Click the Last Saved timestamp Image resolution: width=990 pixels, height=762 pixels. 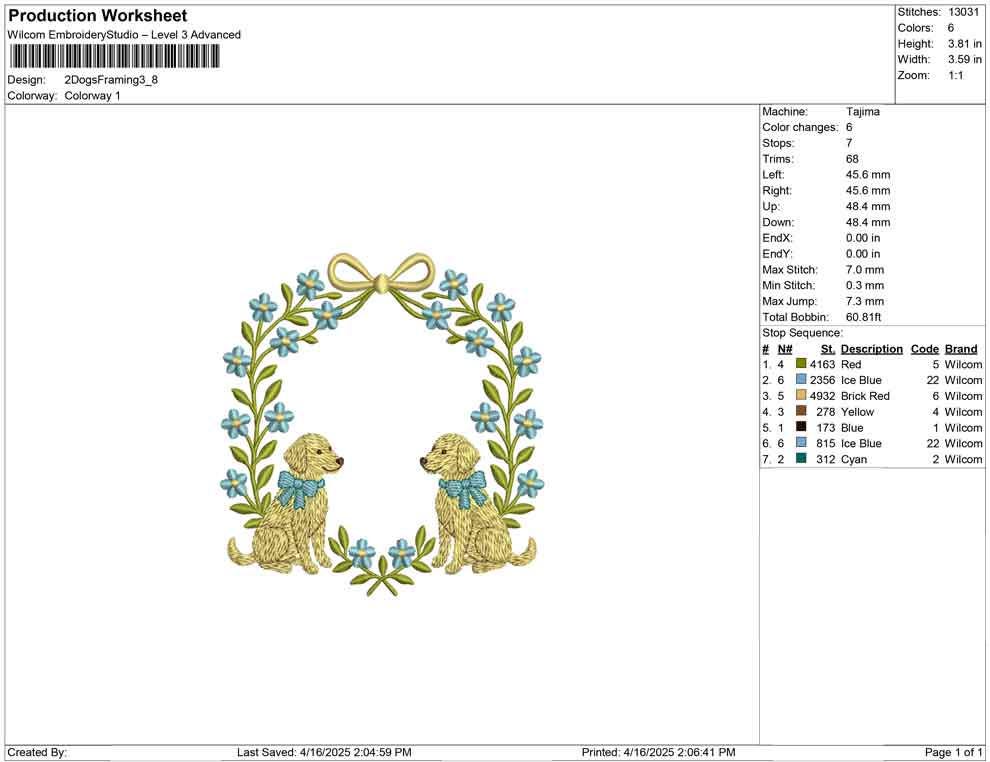click(x=325, y=752)
